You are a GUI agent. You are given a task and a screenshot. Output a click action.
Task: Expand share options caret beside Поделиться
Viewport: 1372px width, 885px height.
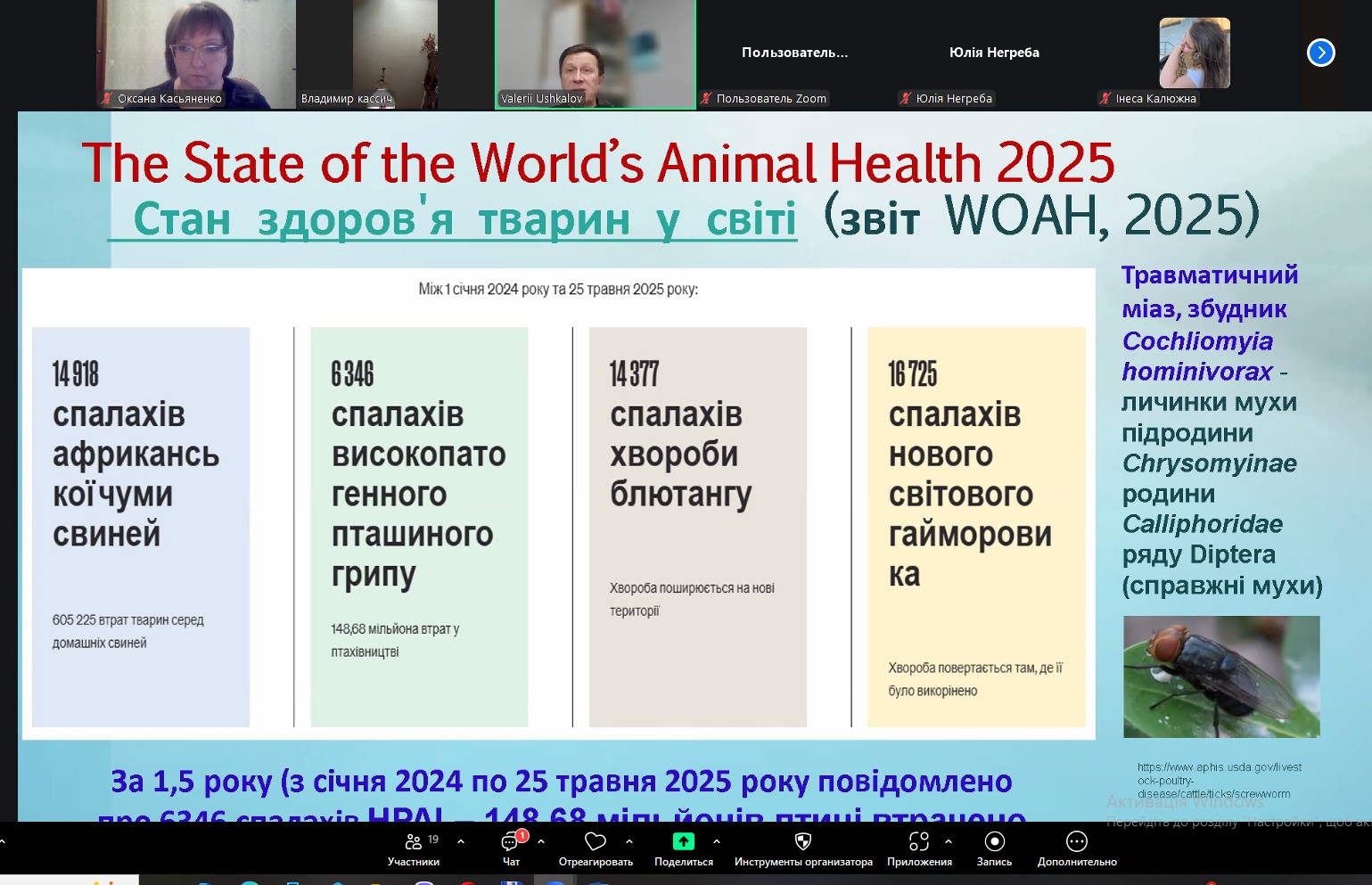click(717, 841)
